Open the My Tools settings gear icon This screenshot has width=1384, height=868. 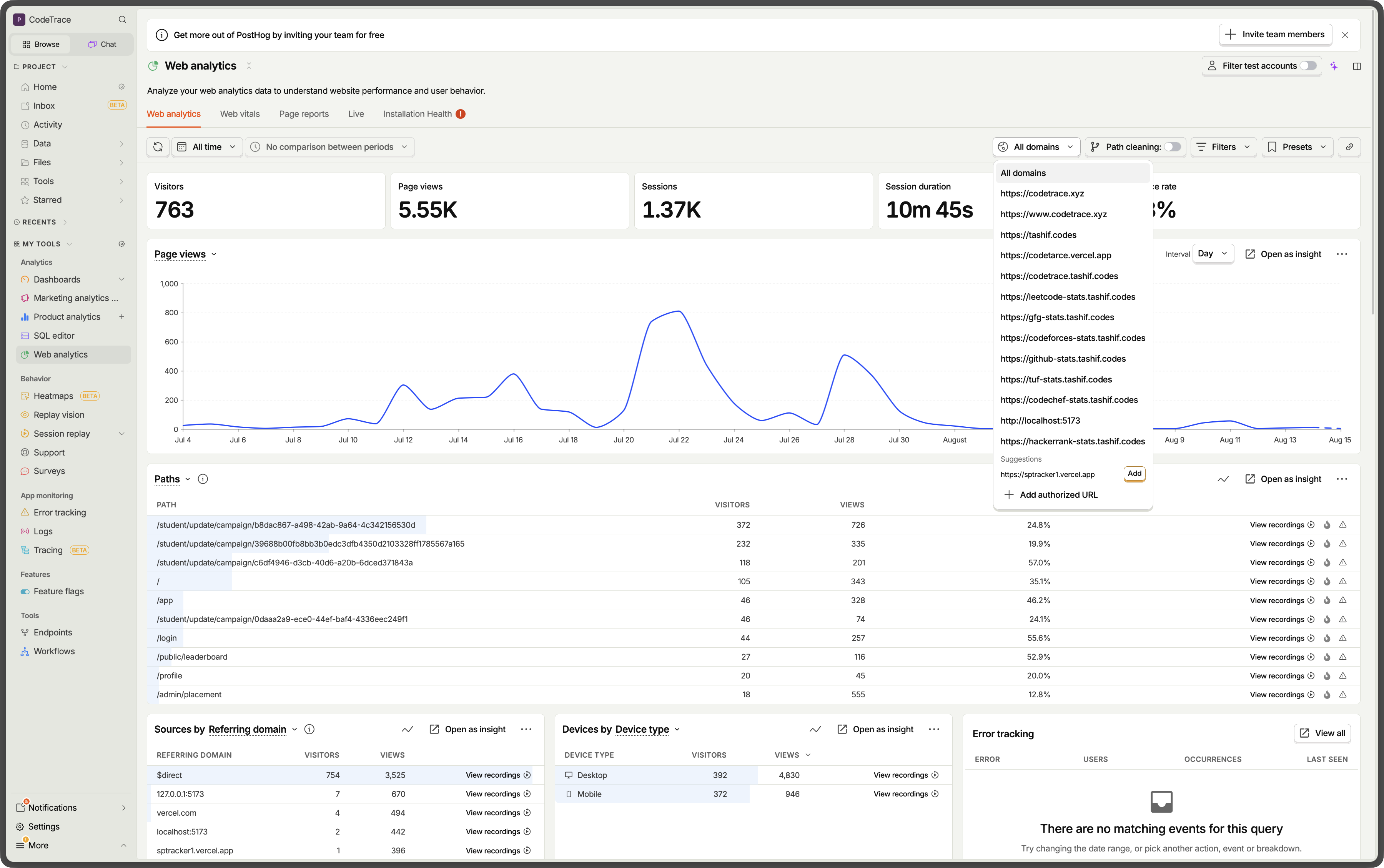[122, 244]
